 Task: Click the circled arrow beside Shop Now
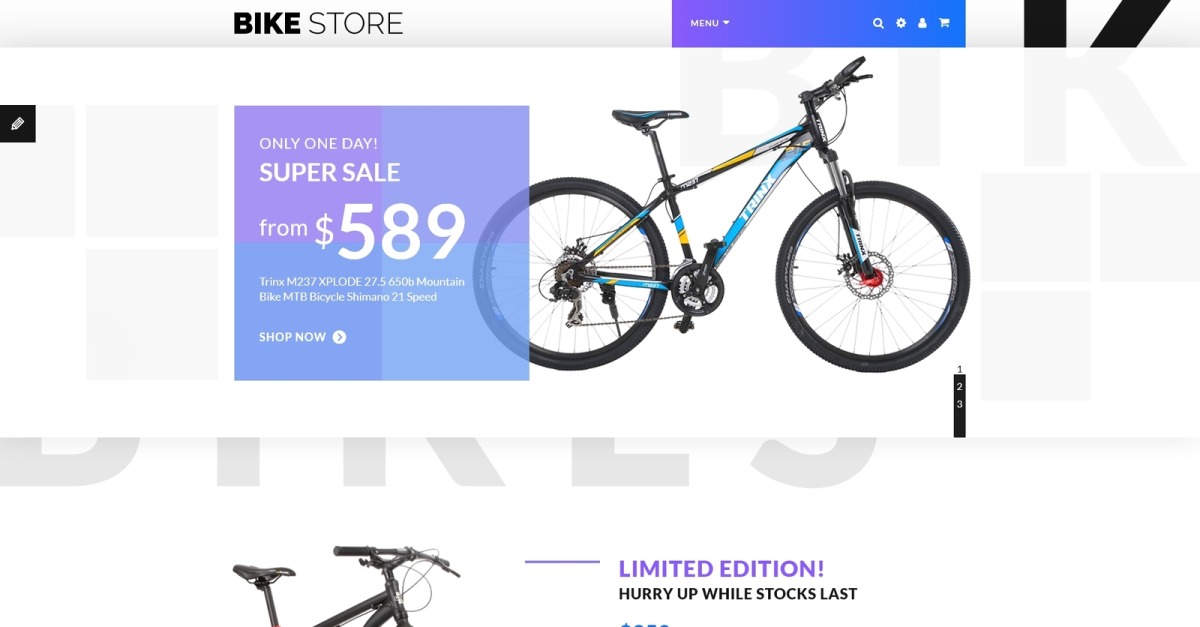pyautogui.click(x=339, y=337)
